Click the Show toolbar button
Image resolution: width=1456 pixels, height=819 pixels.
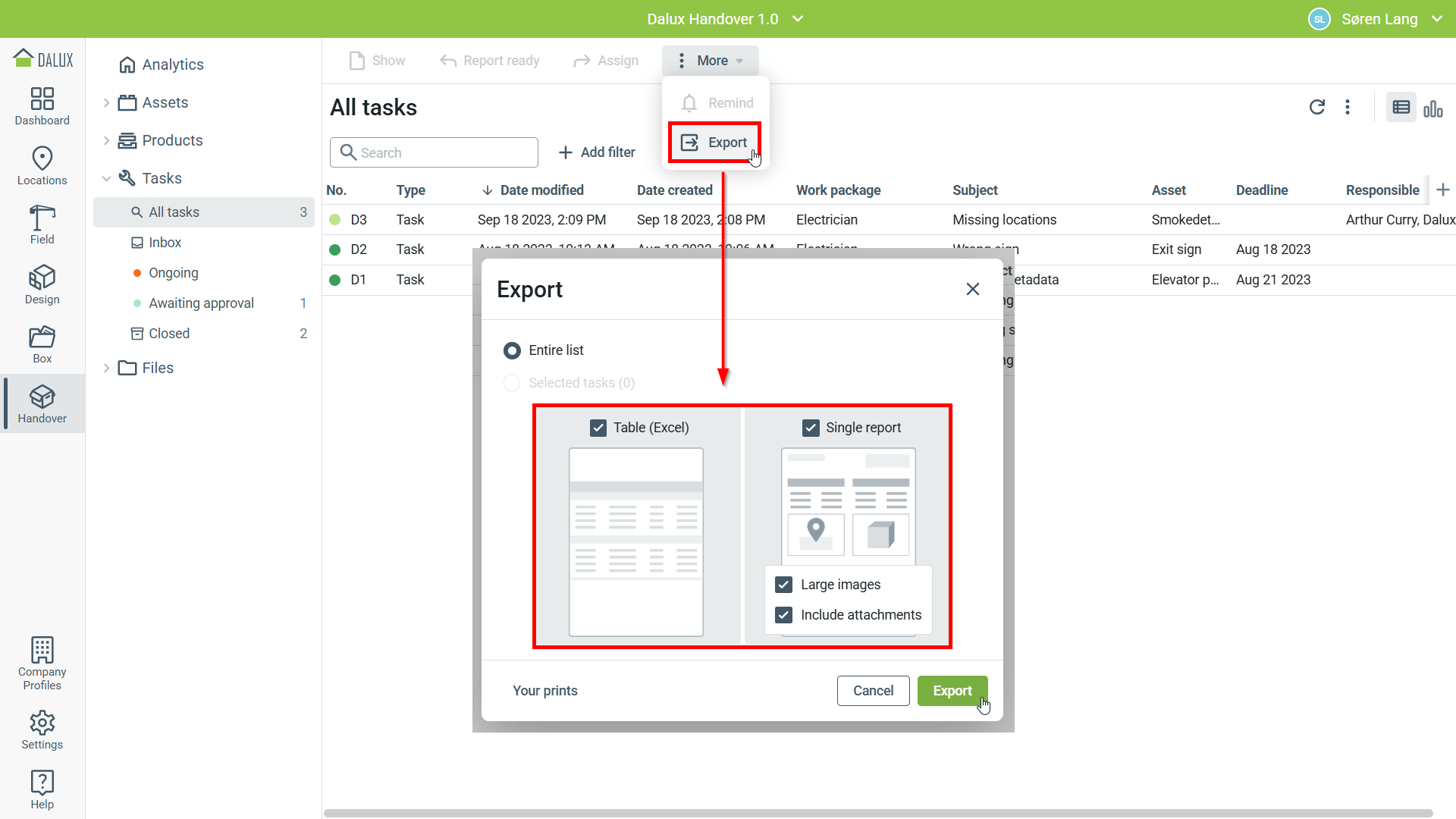click(377, 61)
